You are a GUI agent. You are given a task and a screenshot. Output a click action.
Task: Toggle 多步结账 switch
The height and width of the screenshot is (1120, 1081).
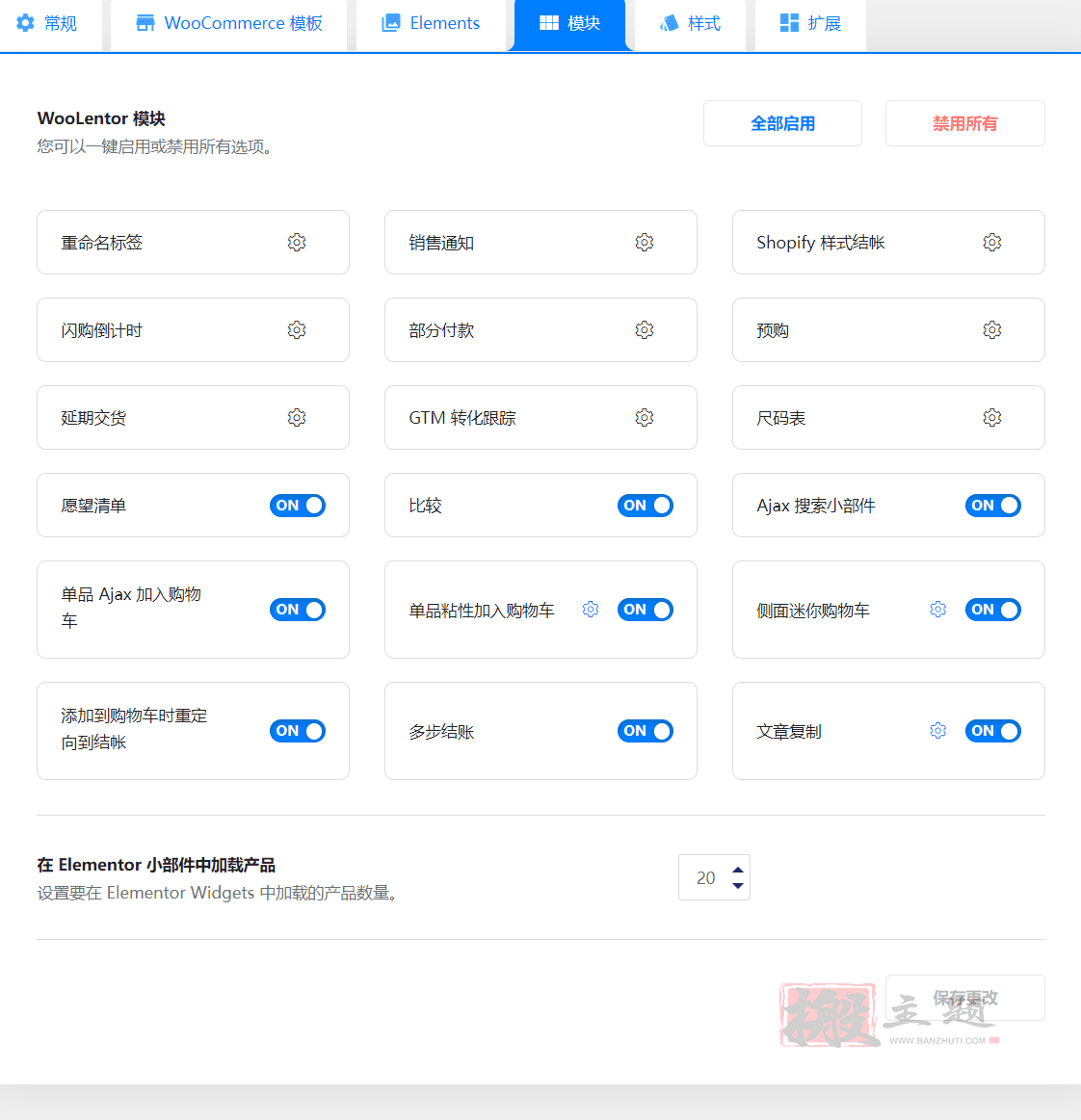[646, 732]
